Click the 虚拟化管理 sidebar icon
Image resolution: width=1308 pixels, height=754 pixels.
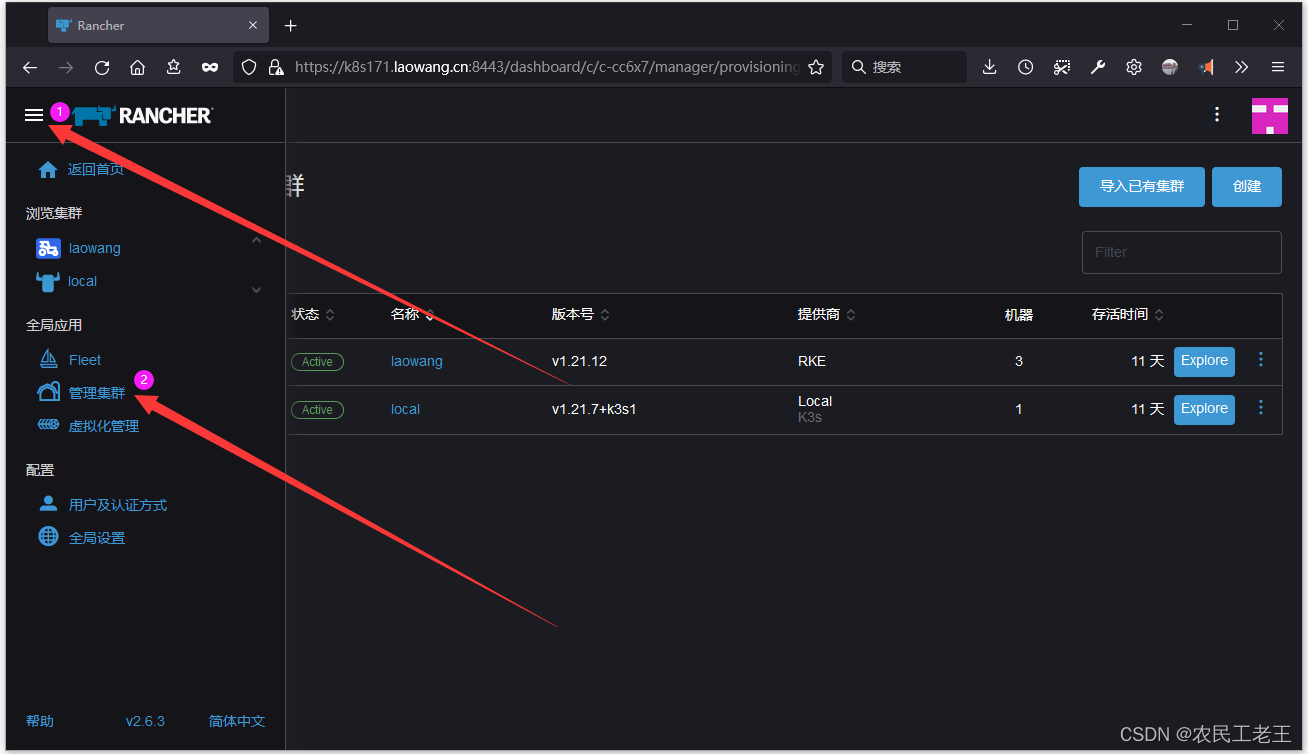48,424
